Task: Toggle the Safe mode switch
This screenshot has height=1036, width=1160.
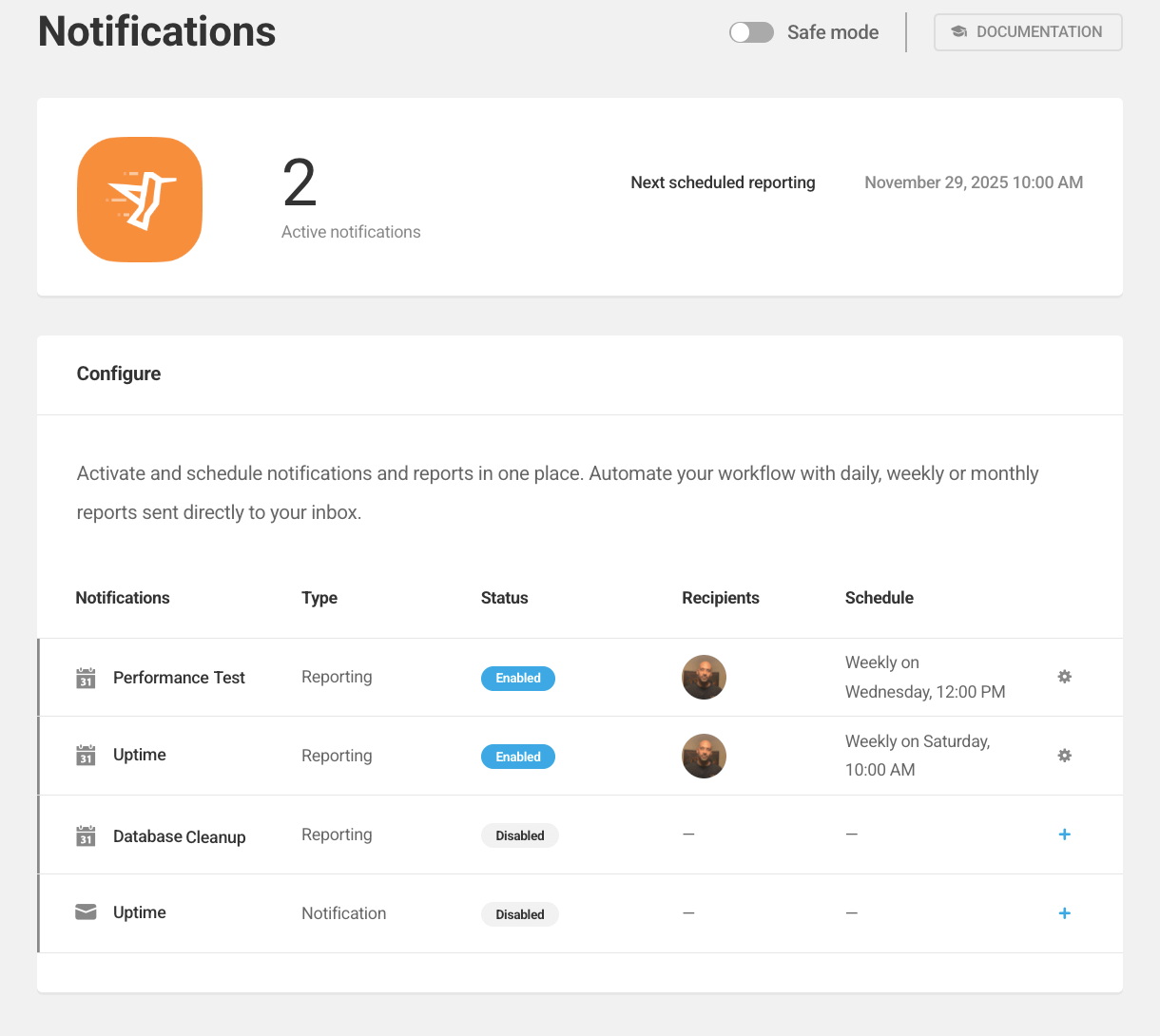Action: (x=751, y=31)
